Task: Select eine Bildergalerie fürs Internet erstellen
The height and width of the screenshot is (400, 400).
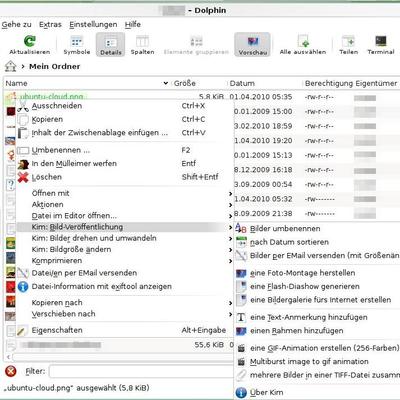Action: pyautogui.click(x=318, y=300)
